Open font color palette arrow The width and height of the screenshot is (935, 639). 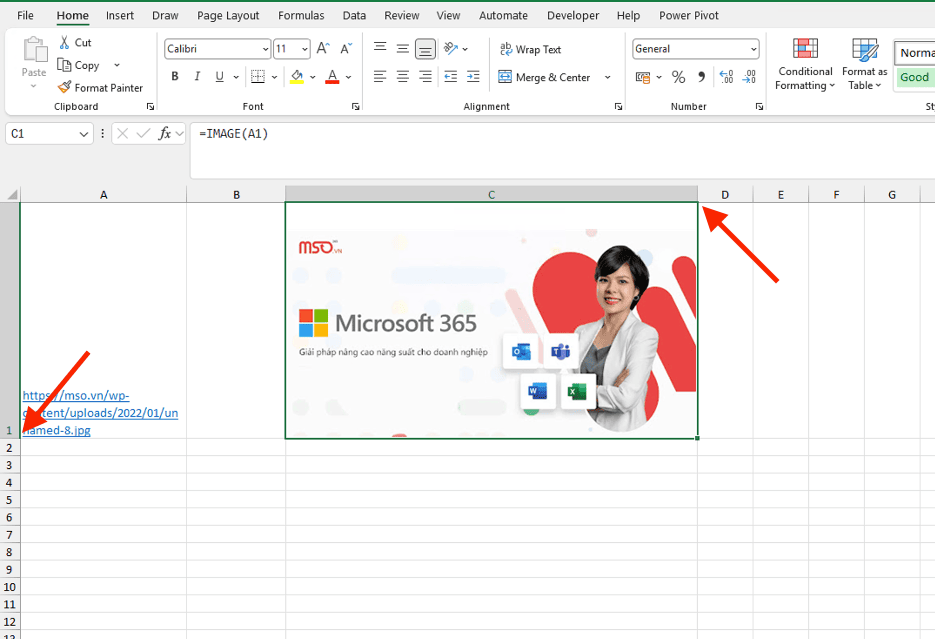(x=348, y=77)
